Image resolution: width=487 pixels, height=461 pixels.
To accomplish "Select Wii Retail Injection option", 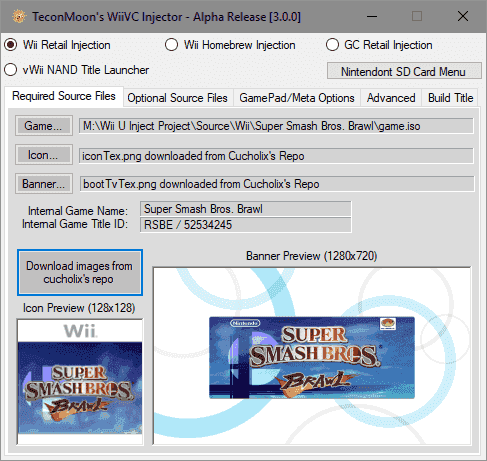I will (58, 45).
